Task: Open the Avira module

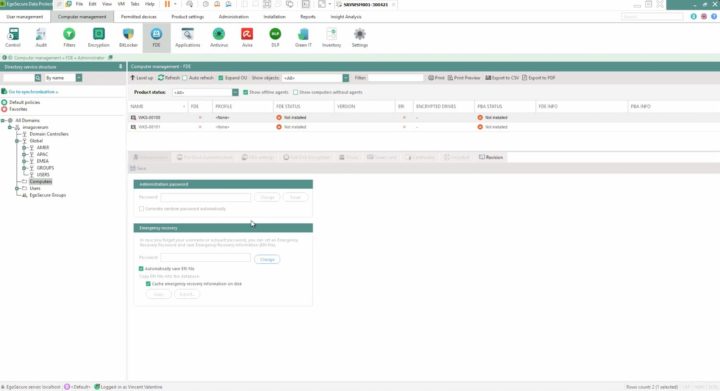Action: 247,38
